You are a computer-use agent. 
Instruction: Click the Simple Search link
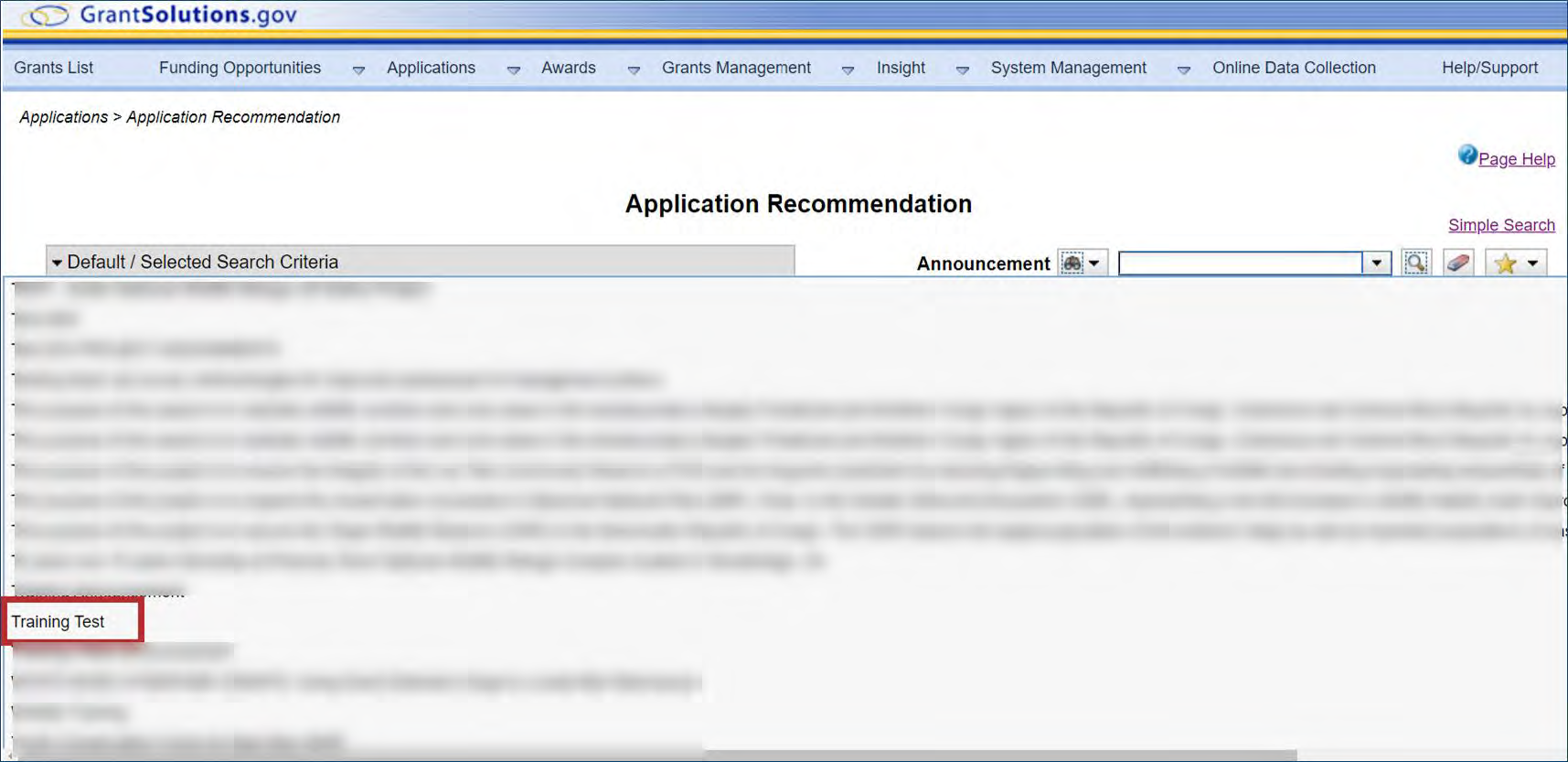[x=1501, y=225]
